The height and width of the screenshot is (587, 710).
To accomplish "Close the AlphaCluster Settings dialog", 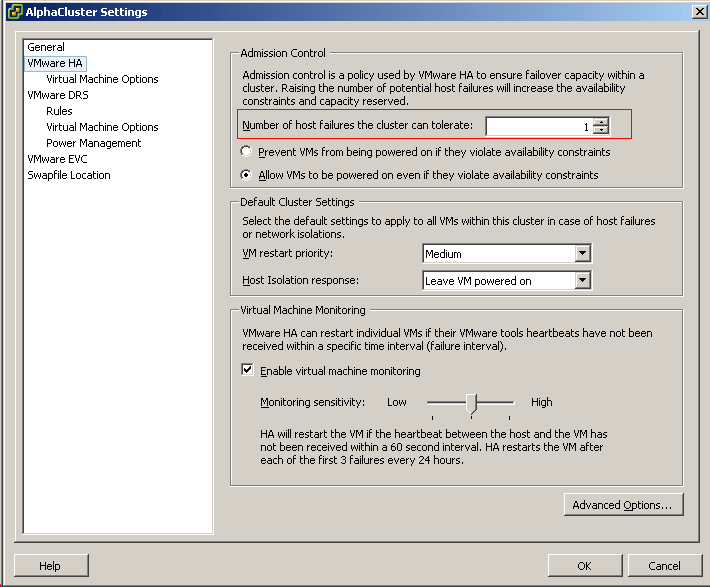I will pos(697,12).
